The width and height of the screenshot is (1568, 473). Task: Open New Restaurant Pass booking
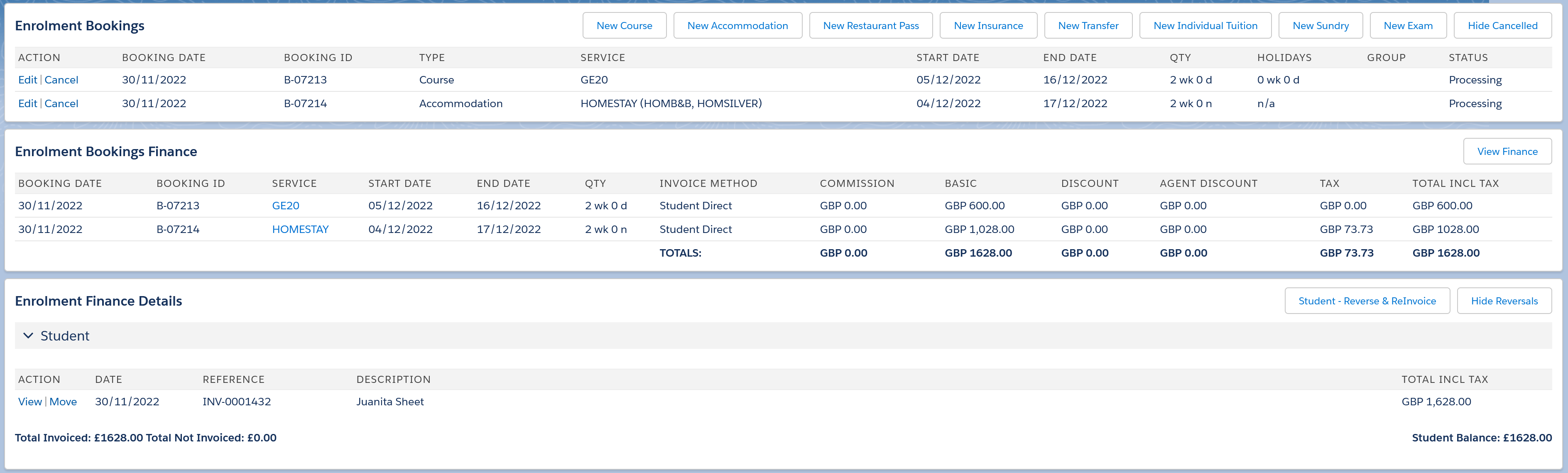point(870,26)
